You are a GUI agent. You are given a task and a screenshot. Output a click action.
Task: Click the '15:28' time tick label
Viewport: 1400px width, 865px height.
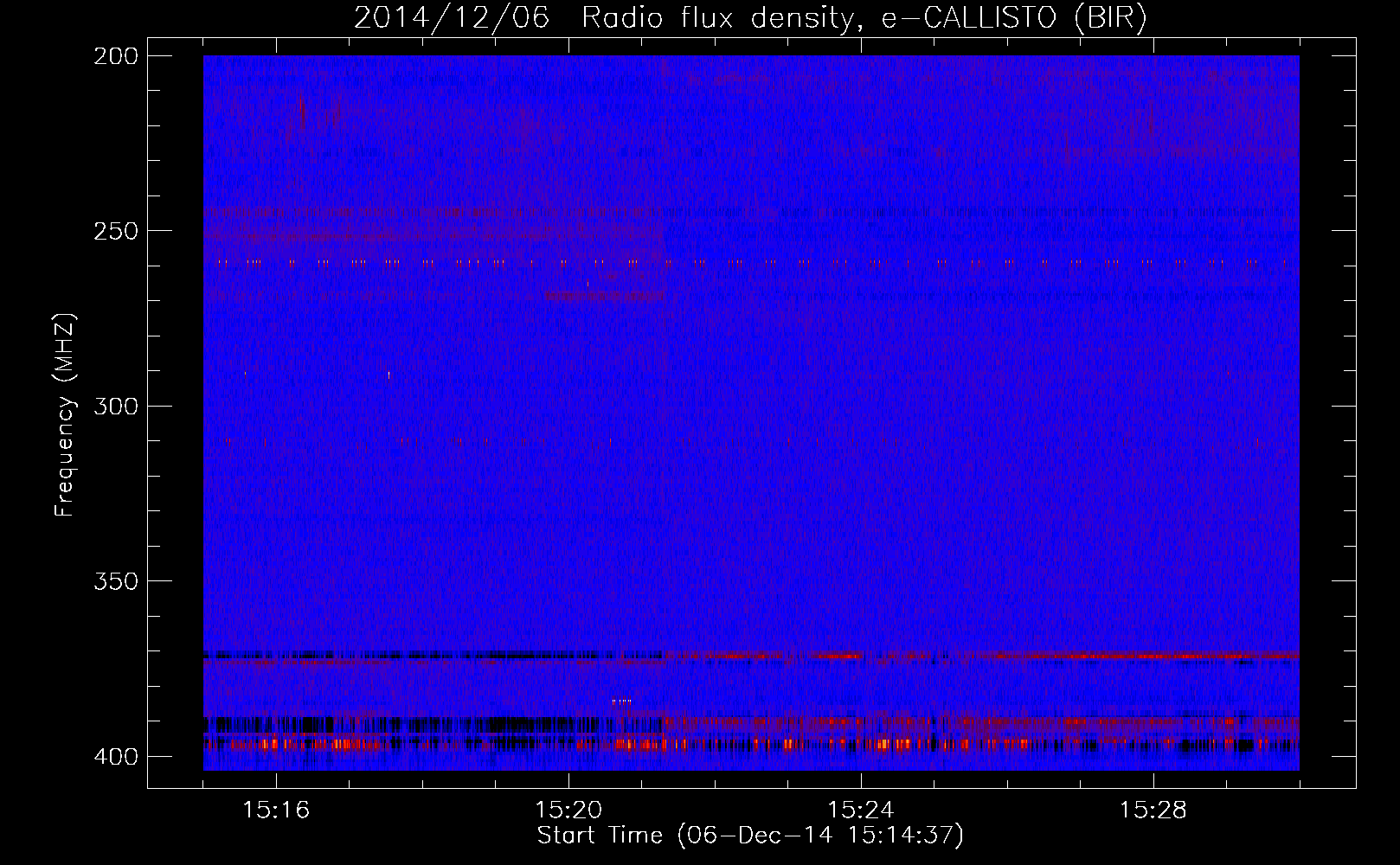[1153, 811]
